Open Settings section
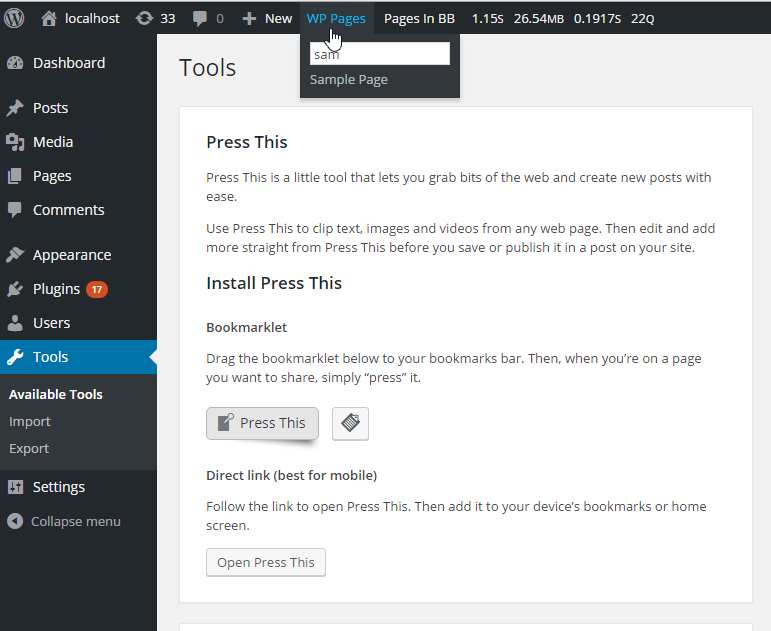 pyautogui.click(x=59, y=487)
